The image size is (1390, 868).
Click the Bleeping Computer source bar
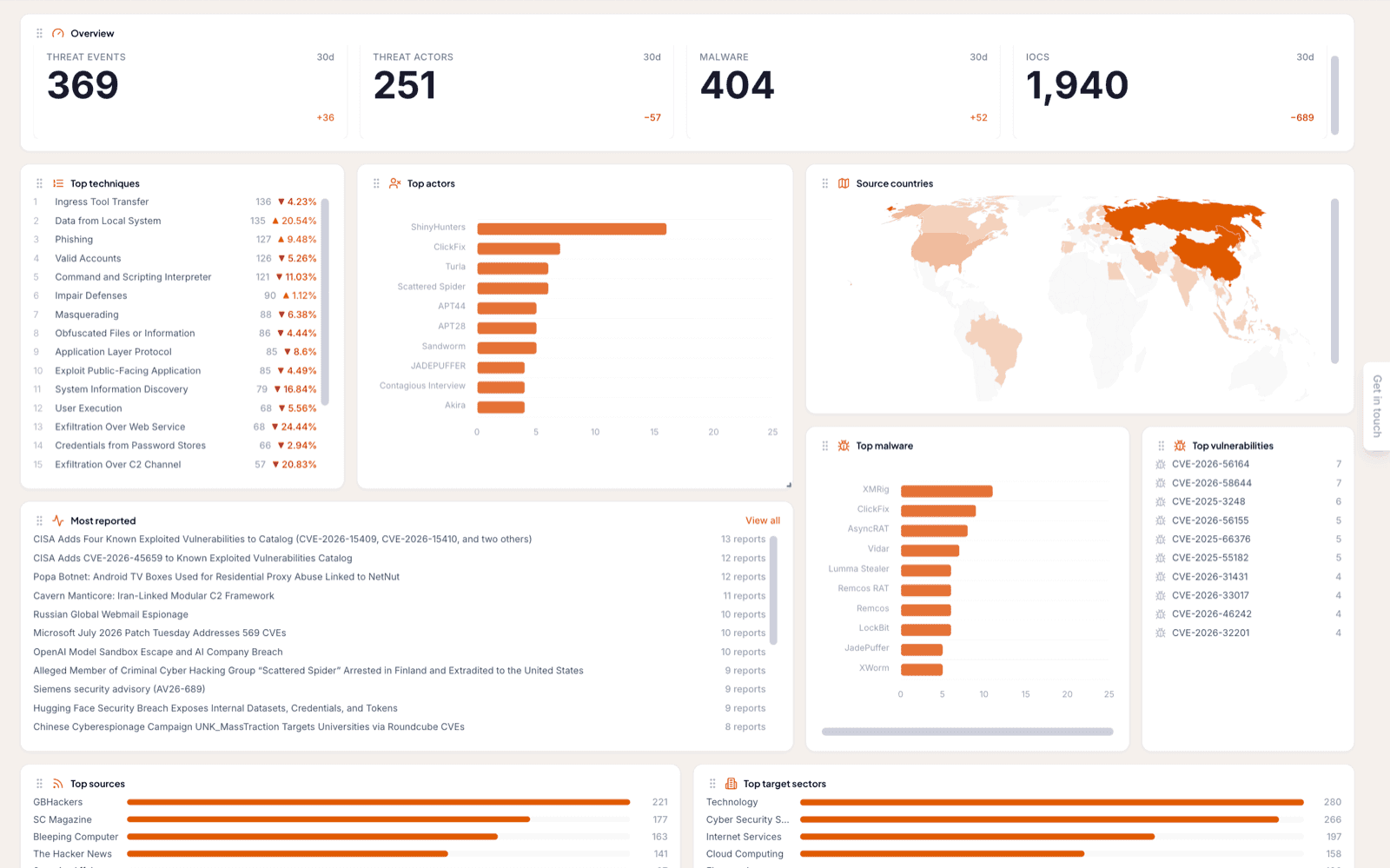point(313,837)
